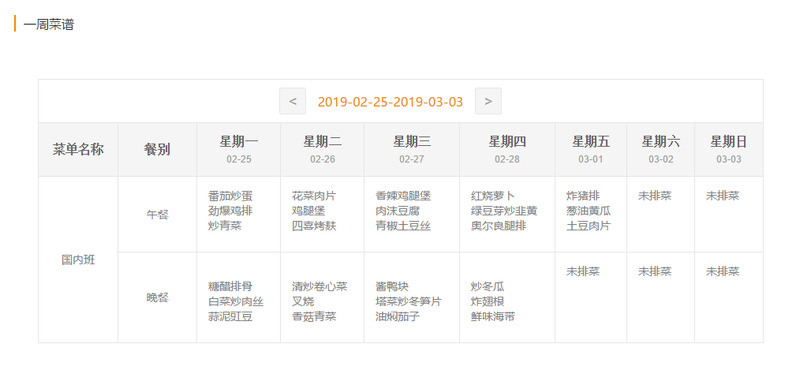This screenshot has height=370, width=798.
Task: Click the date range 2019-02-25-2019-03-03
Action: (390, 102)
